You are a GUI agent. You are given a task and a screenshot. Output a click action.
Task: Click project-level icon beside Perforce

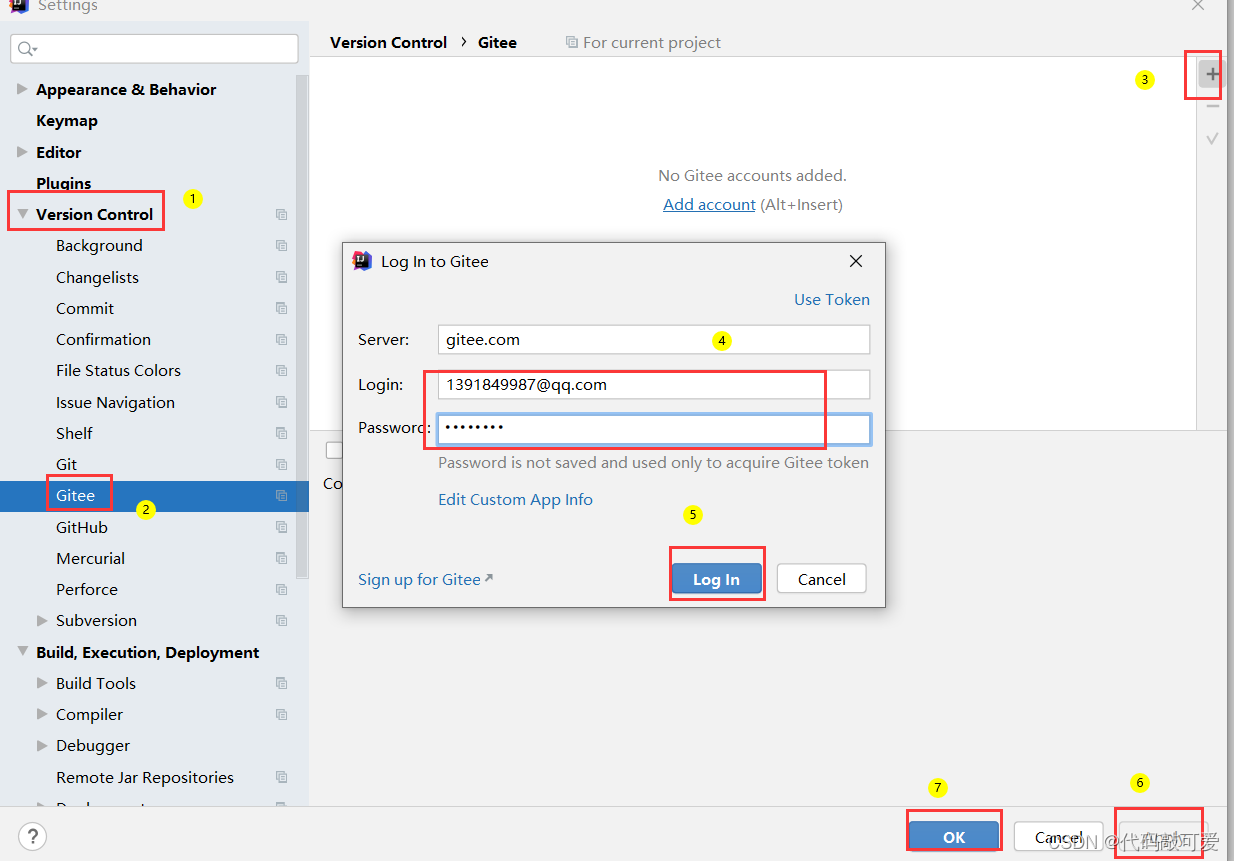click(281, 590)
